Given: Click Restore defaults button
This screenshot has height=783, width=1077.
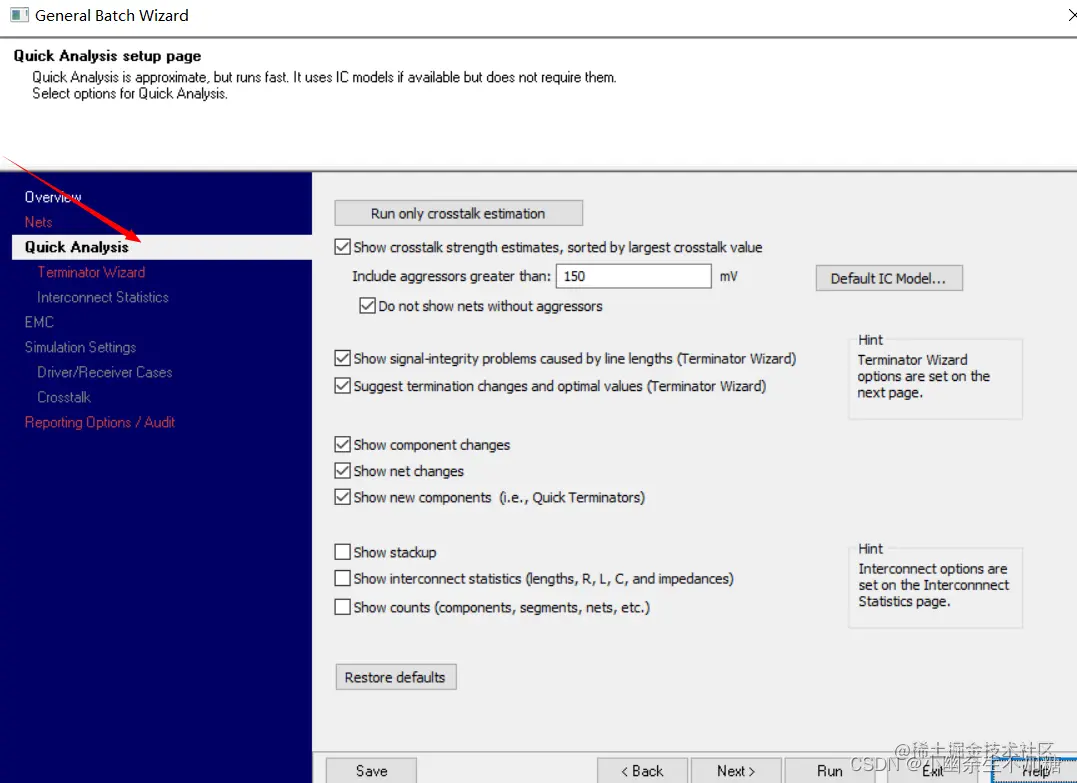Looking at the screenshot, I should click(396, 677).
